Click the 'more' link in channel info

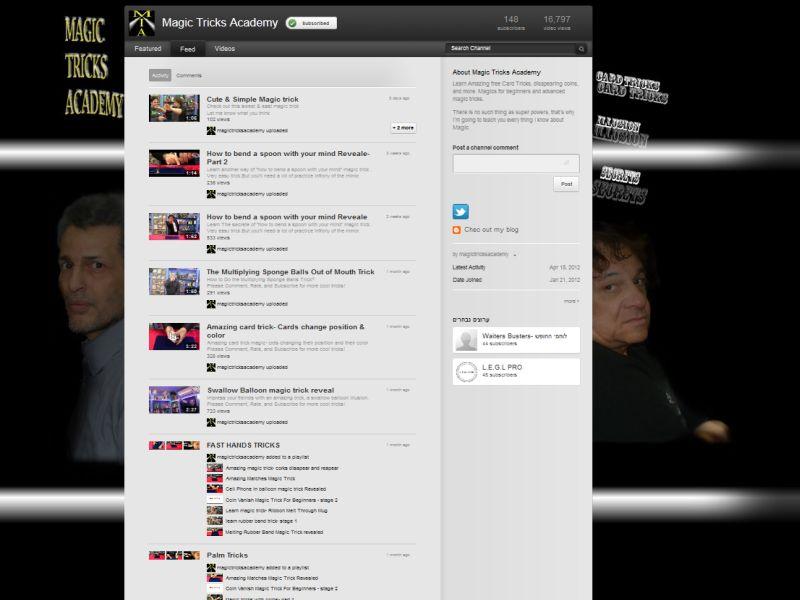click(571, 301)
